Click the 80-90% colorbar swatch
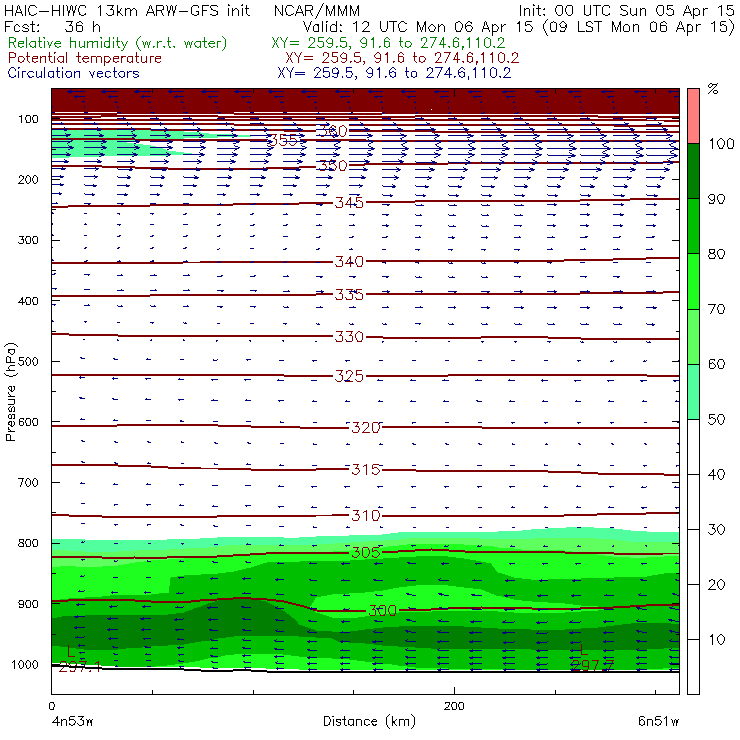 point(693,226)
